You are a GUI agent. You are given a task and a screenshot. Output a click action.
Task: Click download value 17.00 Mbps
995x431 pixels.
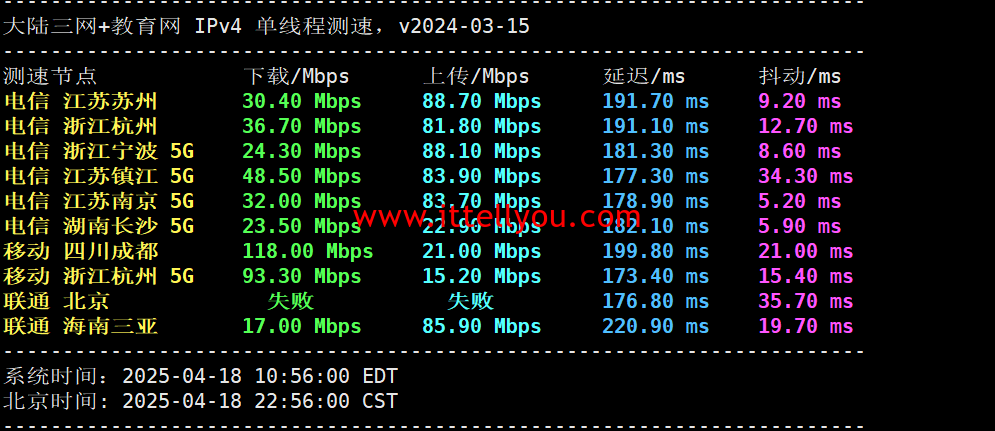click(302, 326)
